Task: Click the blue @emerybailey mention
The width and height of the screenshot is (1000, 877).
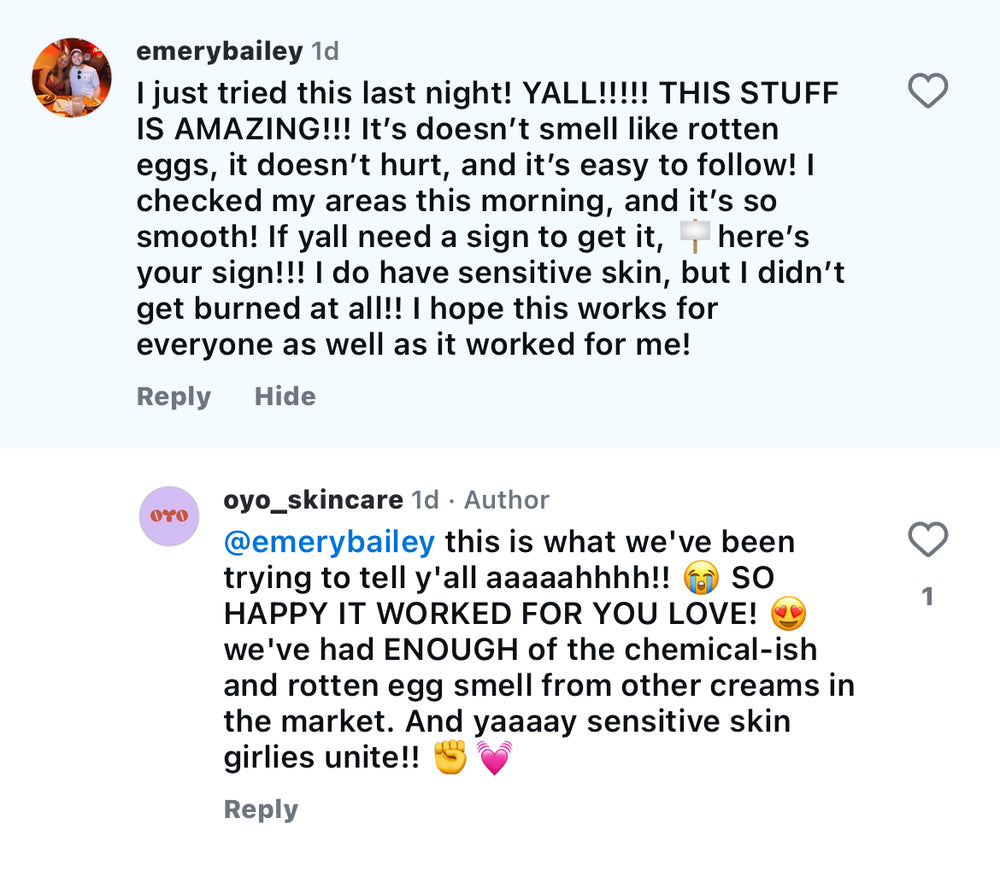Action: [x=329, y=542]
